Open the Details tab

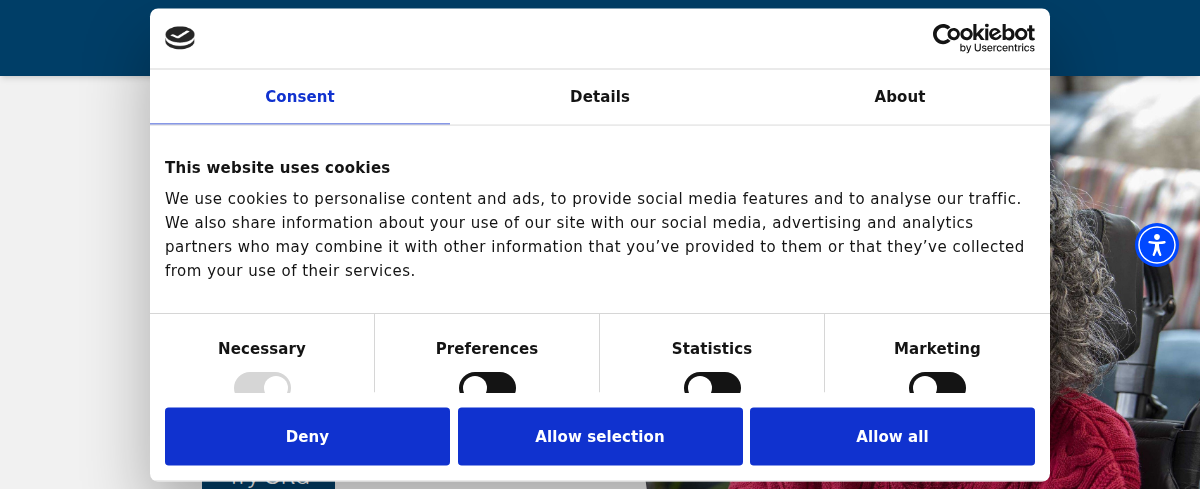[600, 97]
